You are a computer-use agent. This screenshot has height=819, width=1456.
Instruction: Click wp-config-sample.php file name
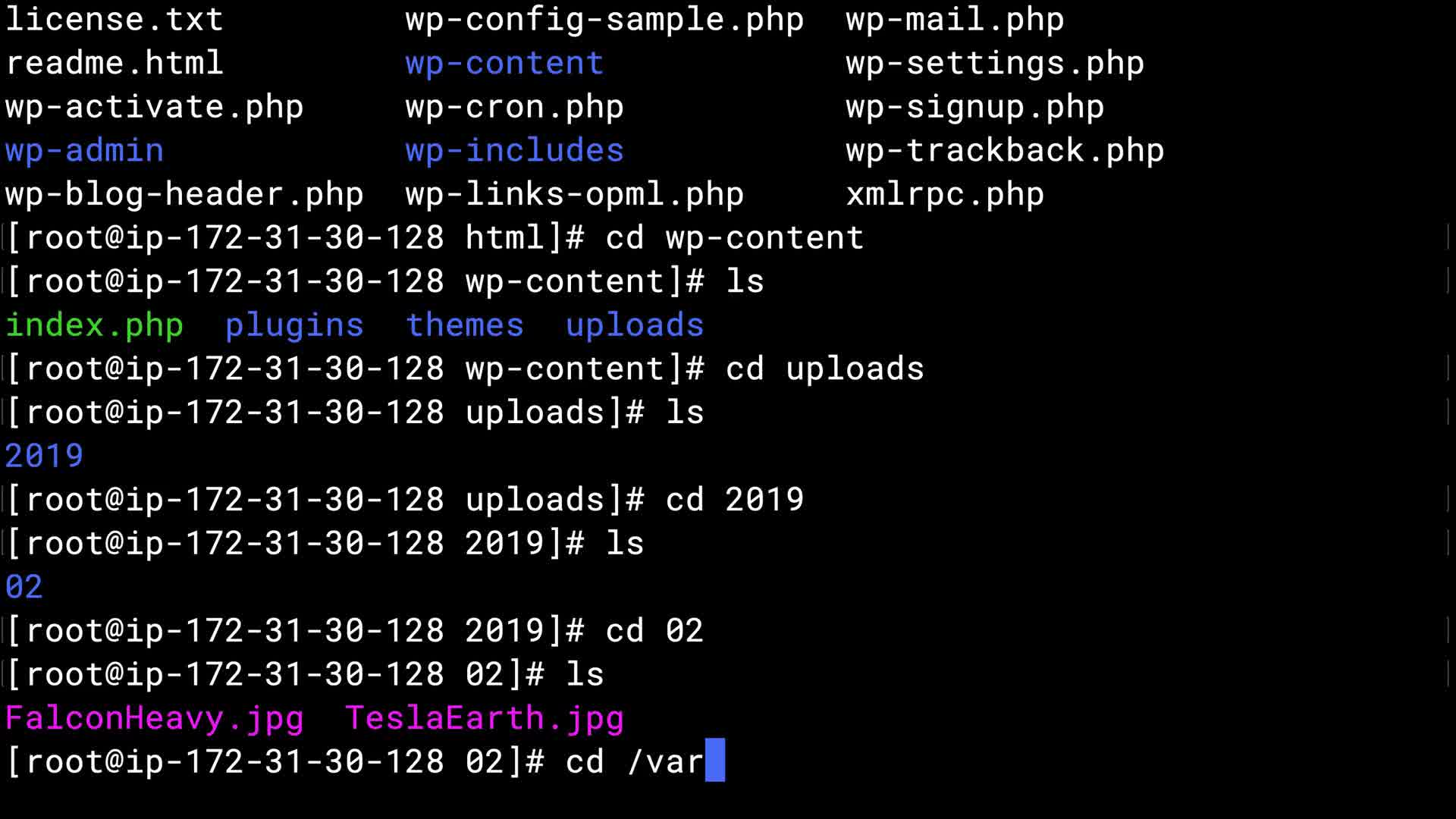pyautogui.click(x=604, y=19)
